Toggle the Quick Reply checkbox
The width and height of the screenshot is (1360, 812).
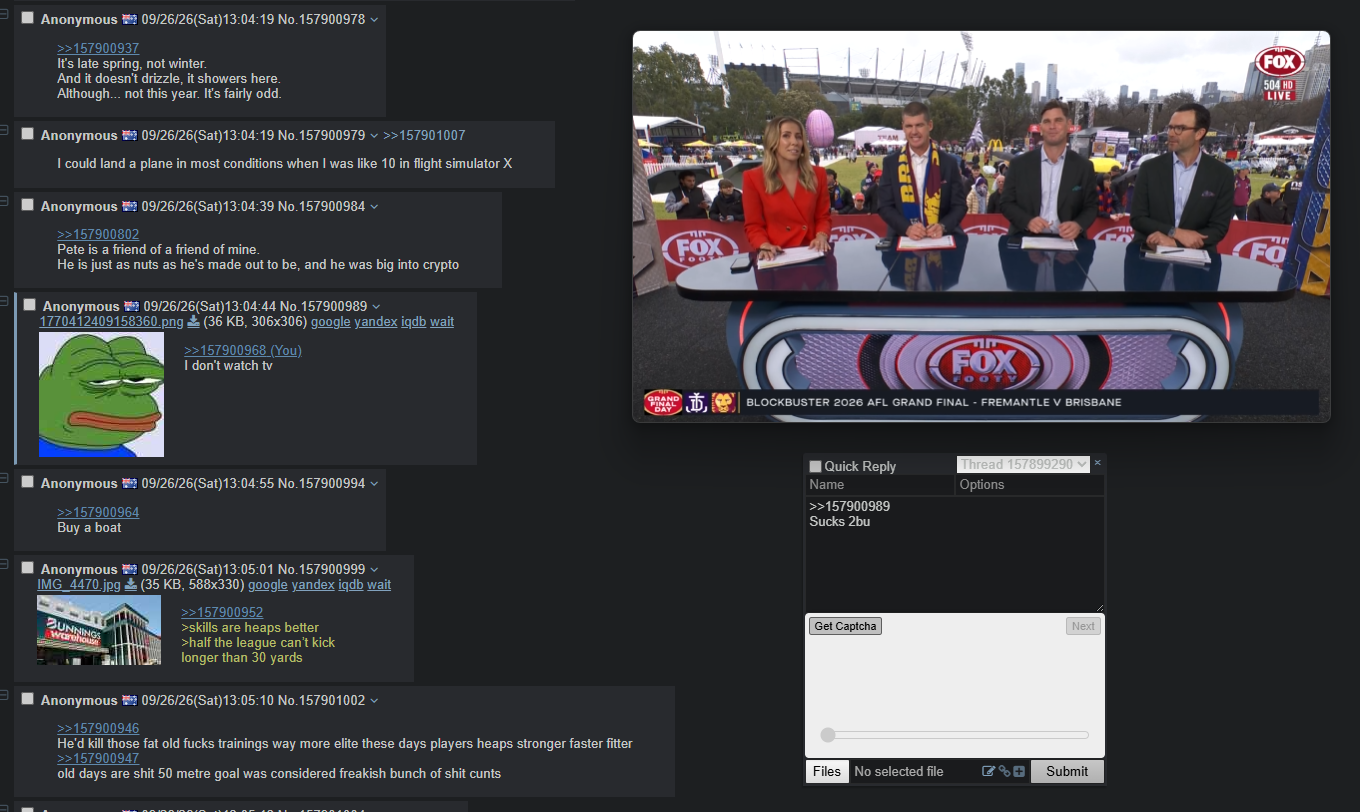815,466
